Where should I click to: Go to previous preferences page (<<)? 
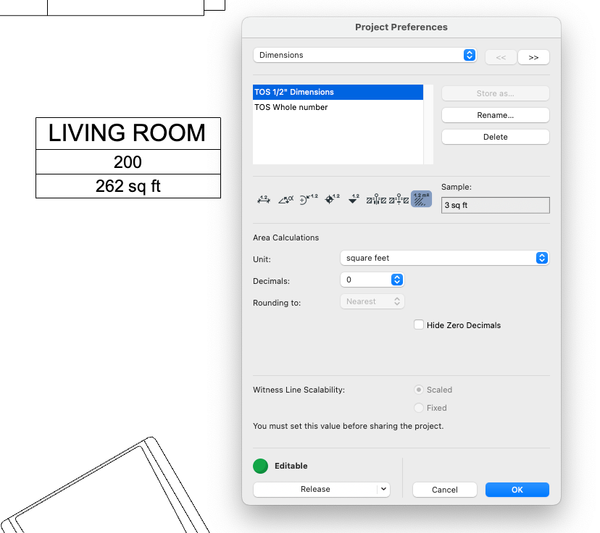pos(501,57)
